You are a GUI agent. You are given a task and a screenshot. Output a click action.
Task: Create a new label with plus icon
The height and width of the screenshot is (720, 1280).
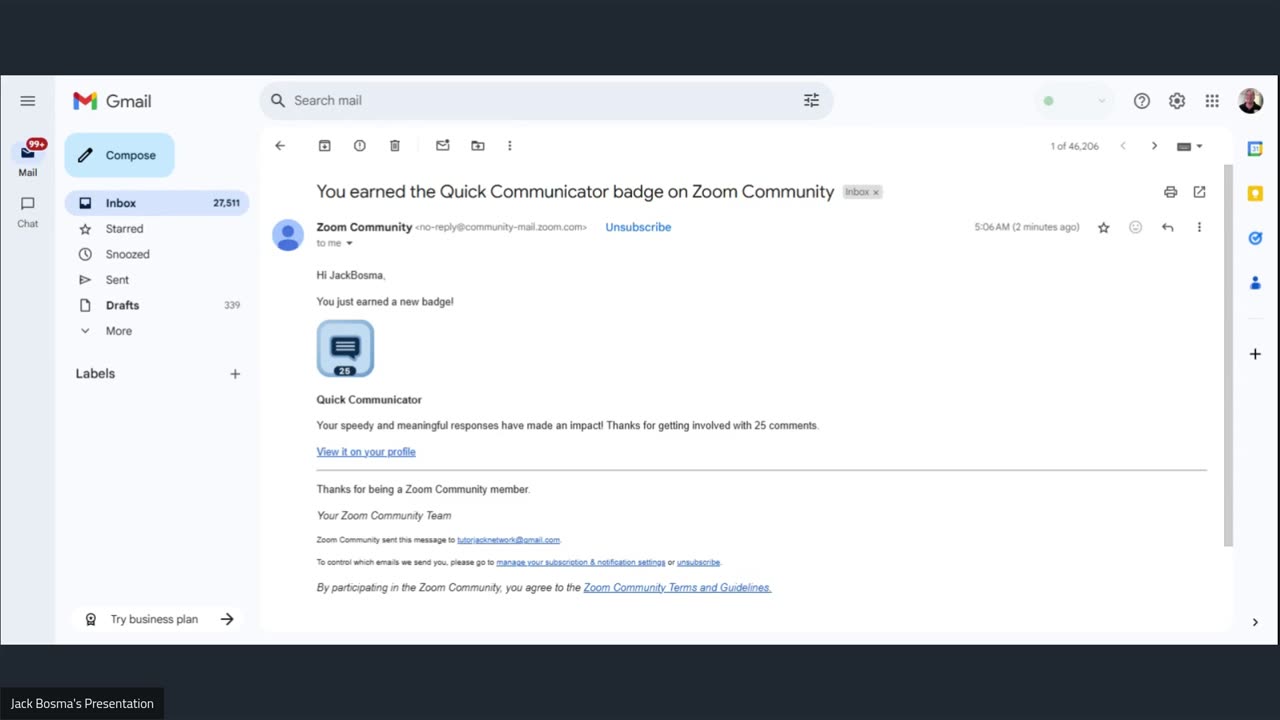[x=235, y=374]
